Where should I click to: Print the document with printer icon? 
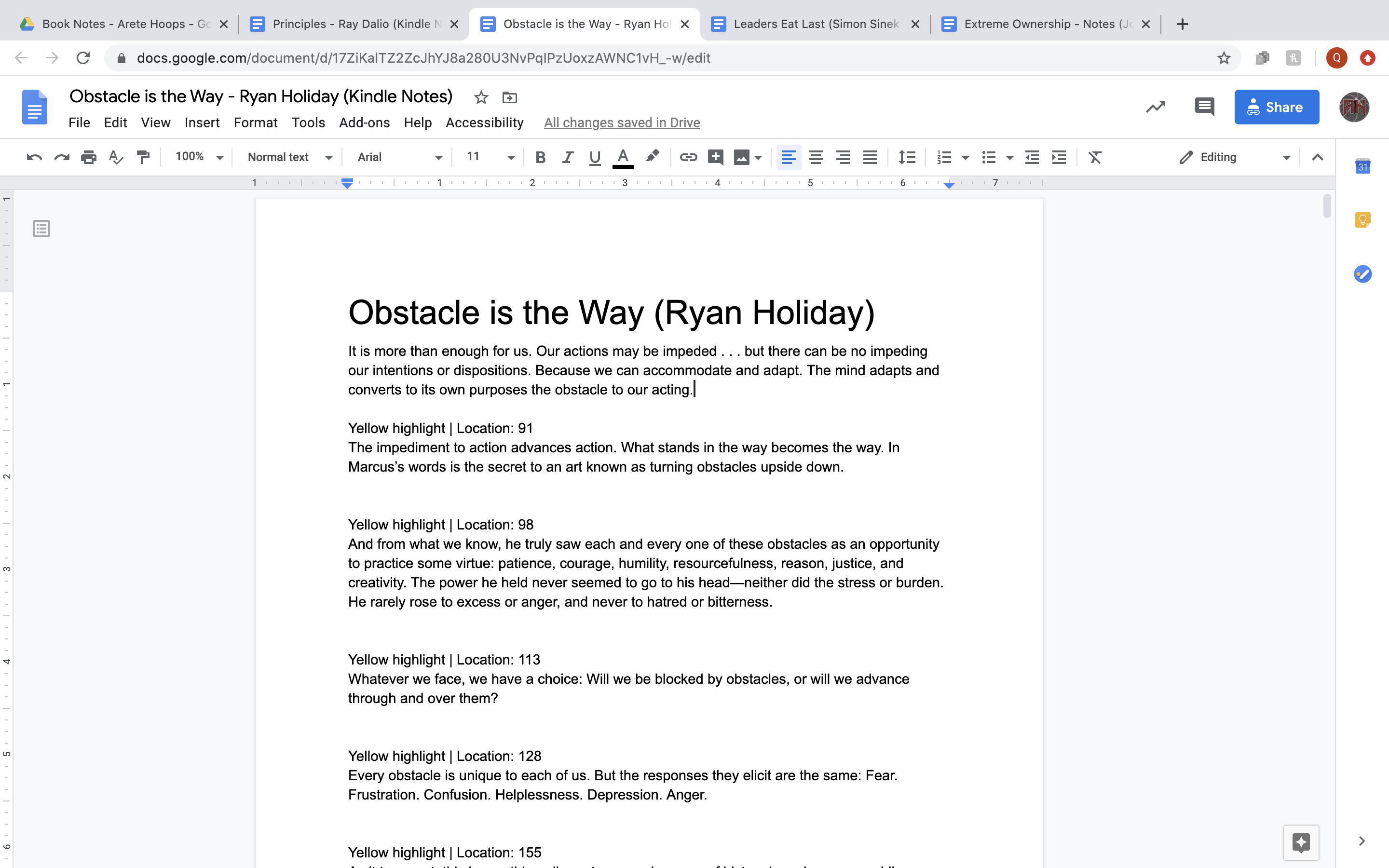88,157
